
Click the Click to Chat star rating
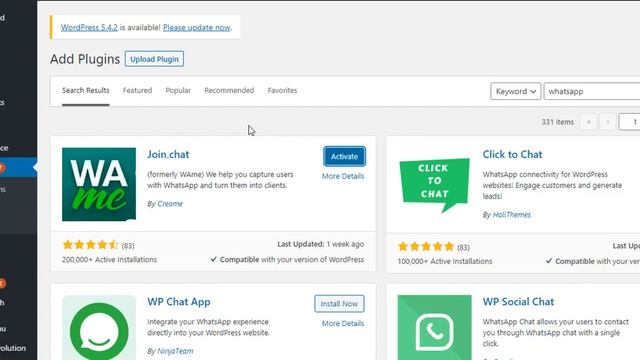click(426, 247)
